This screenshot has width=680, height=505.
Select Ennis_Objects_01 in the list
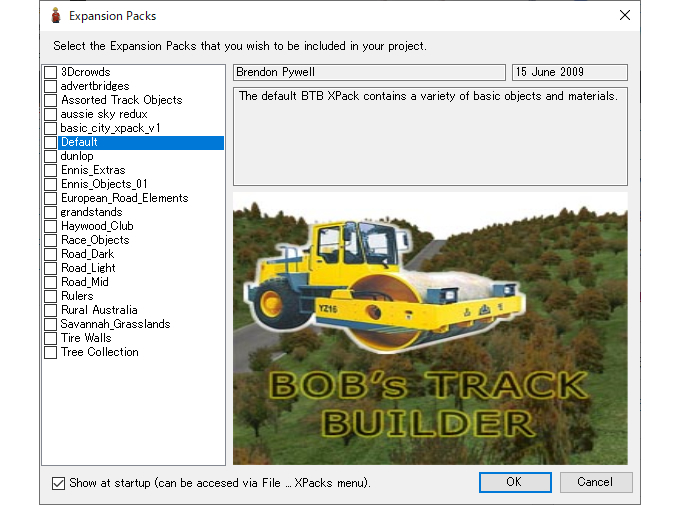104,184
